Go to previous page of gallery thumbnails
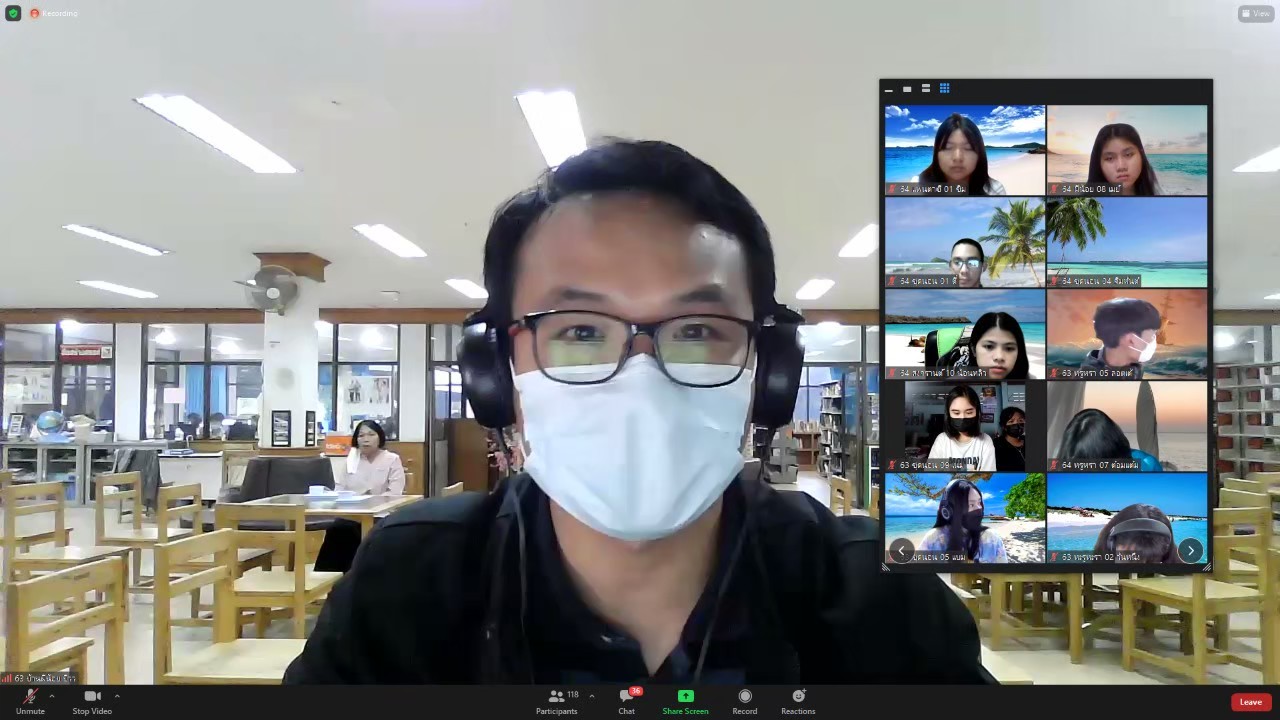1280x720 pixels. (902, 550)
